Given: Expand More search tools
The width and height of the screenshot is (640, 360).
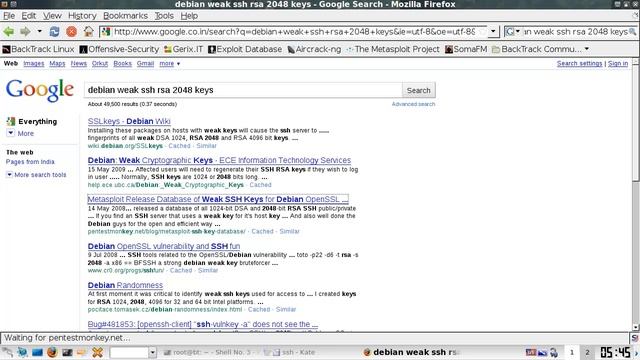Looking at the screenshot, I should (36, 175).
